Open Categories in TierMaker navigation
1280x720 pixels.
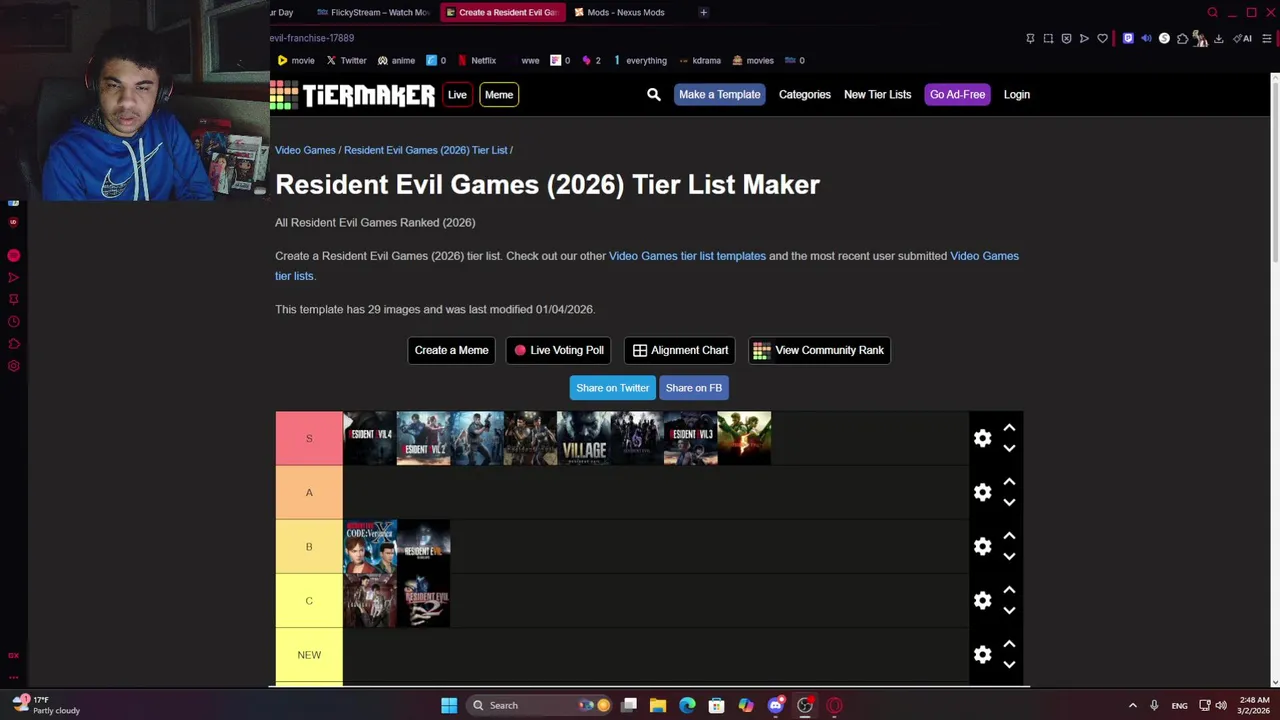click(x=805, y=94)
